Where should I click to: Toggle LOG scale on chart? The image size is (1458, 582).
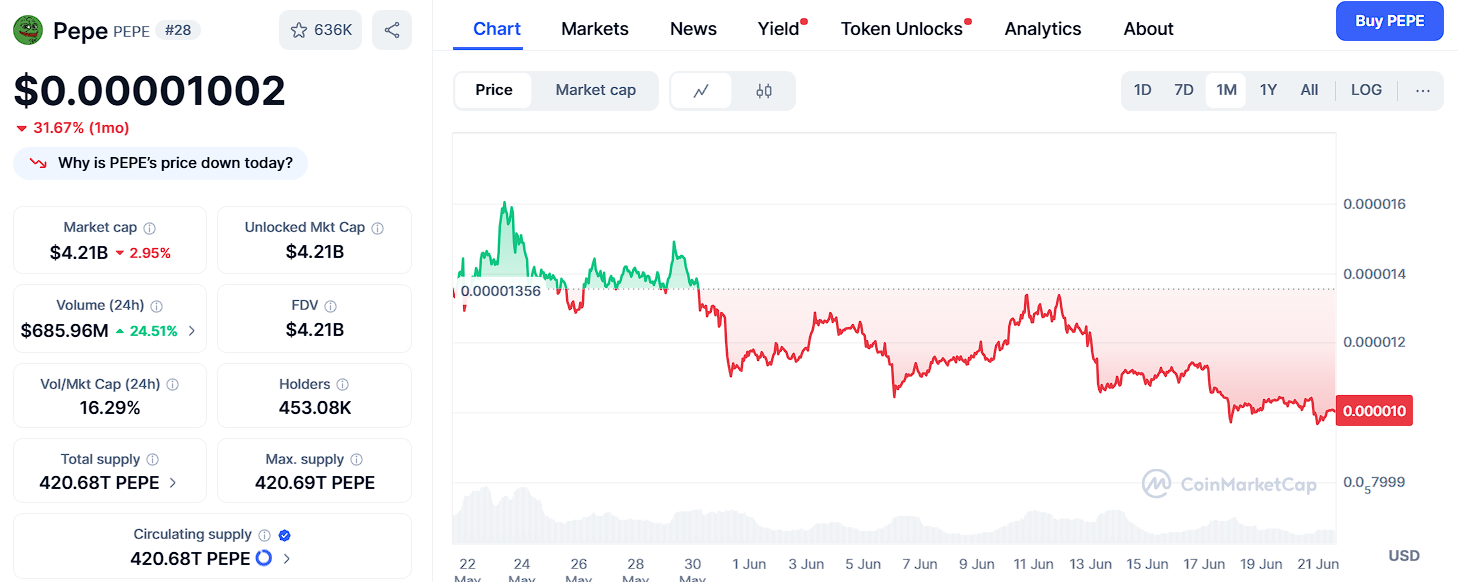coord(1366,90)
